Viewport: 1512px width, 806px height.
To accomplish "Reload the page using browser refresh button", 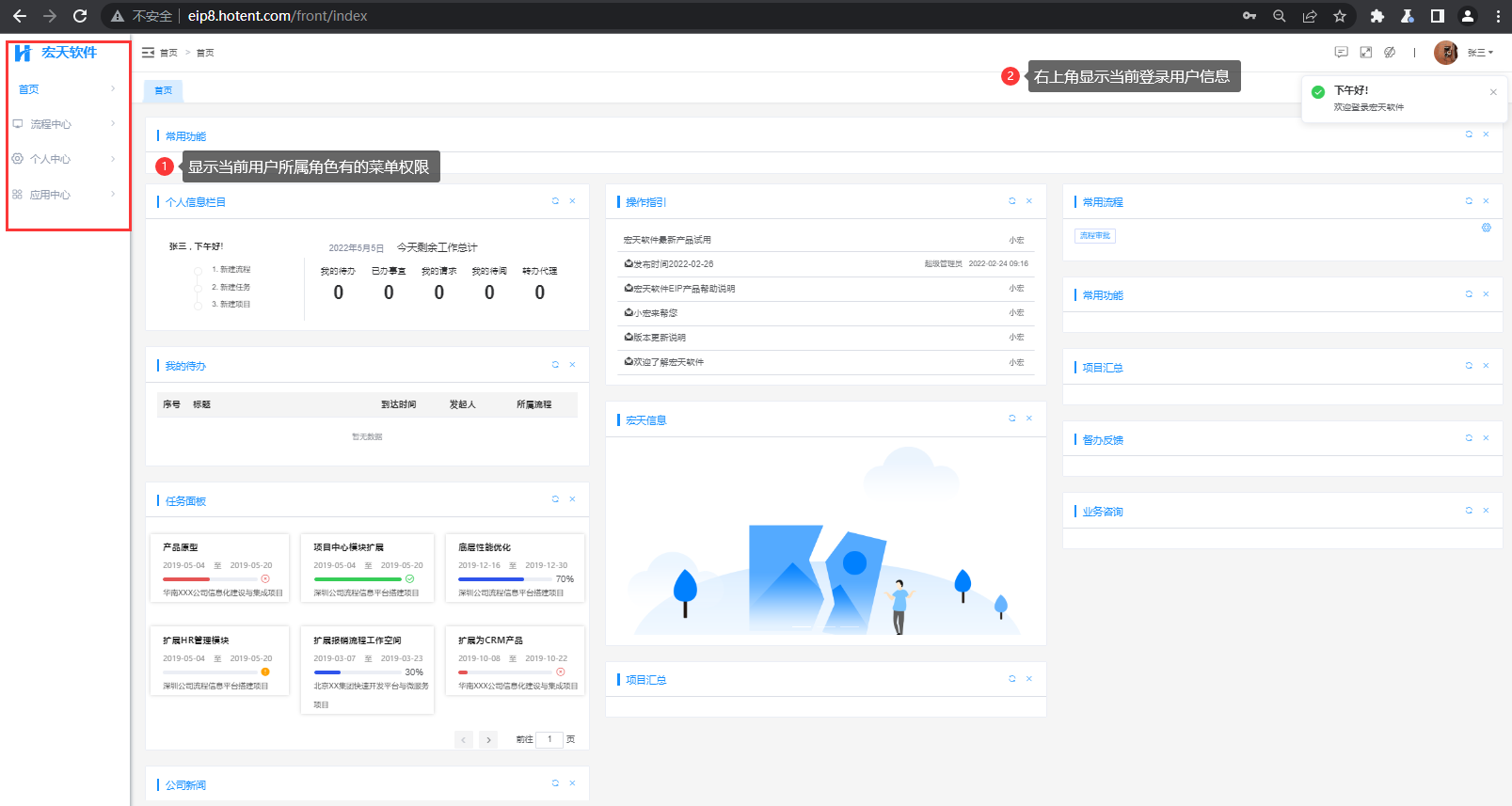I will [80, 16].
